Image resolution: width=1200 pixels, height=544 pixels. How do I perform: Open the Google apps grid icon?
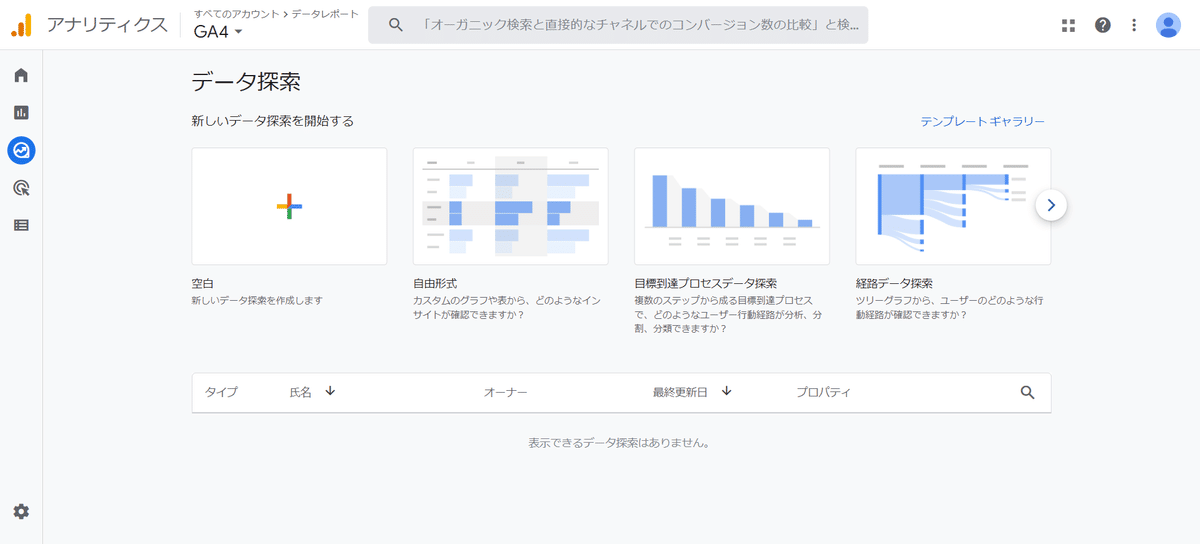tap(1068, 25)
